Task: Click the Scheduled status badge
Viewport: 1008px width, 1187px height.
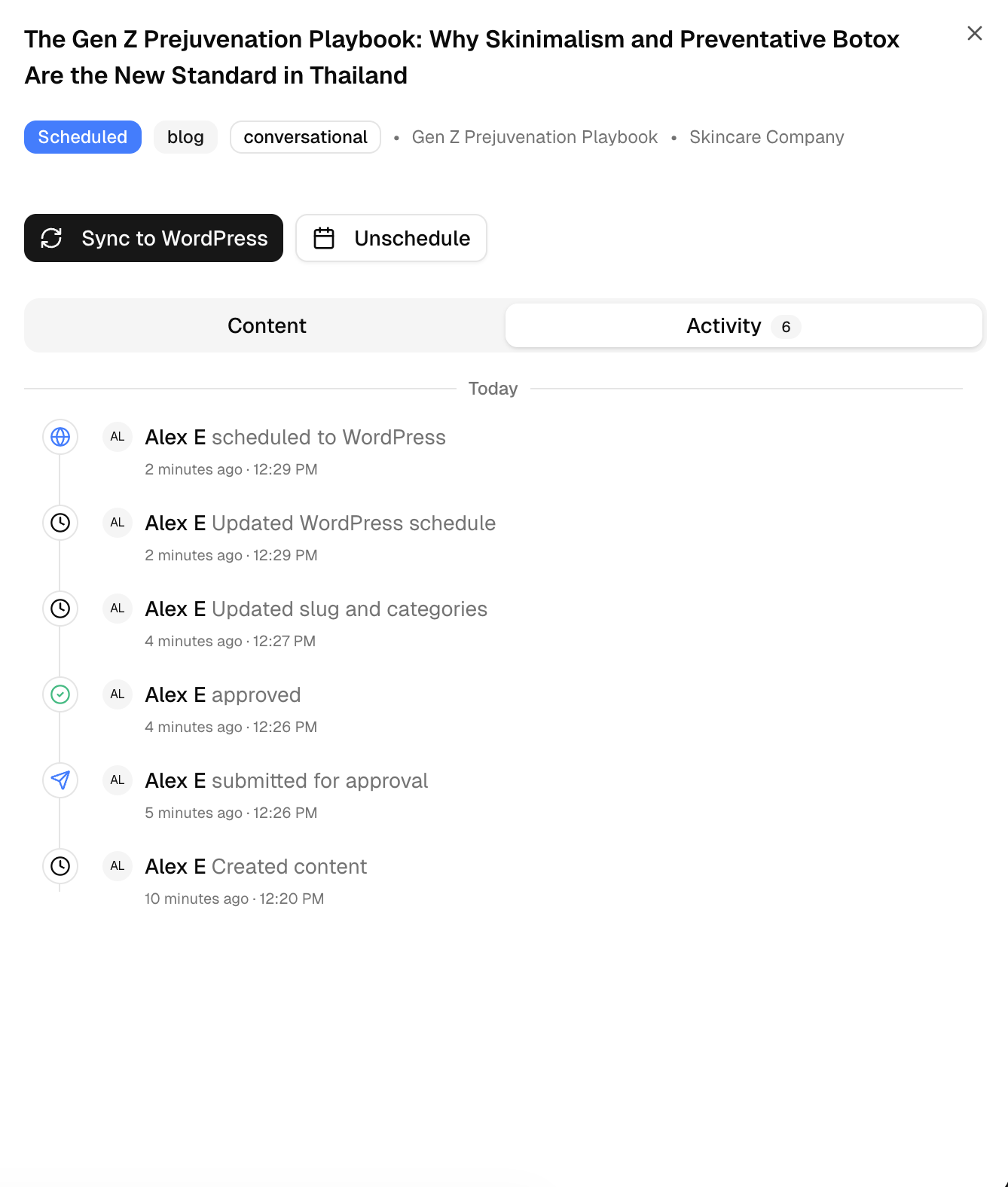Action: [x=83, y=137]
